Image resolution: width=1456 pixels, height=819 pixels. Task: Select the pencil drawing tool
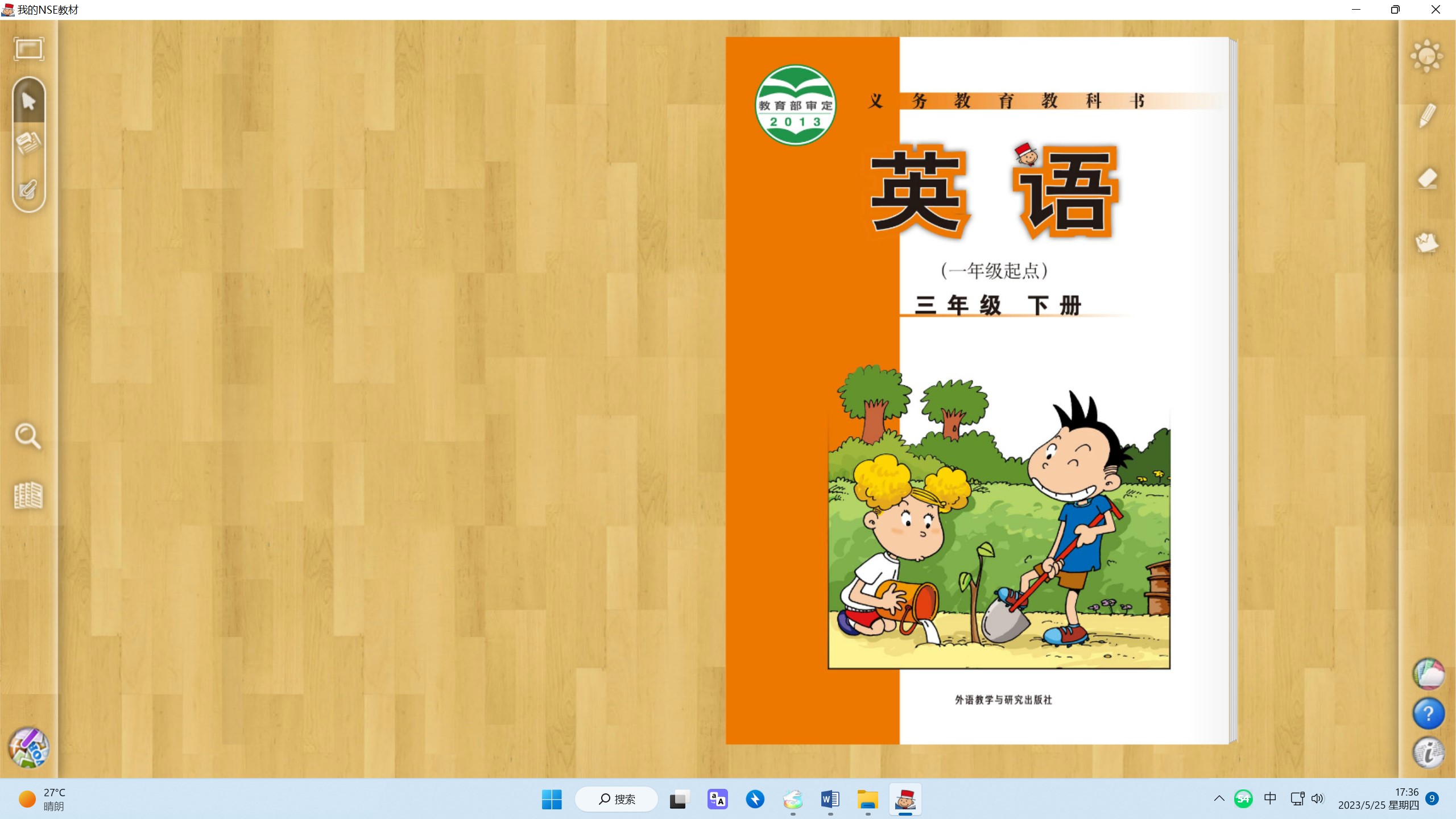click(1428, 116)
